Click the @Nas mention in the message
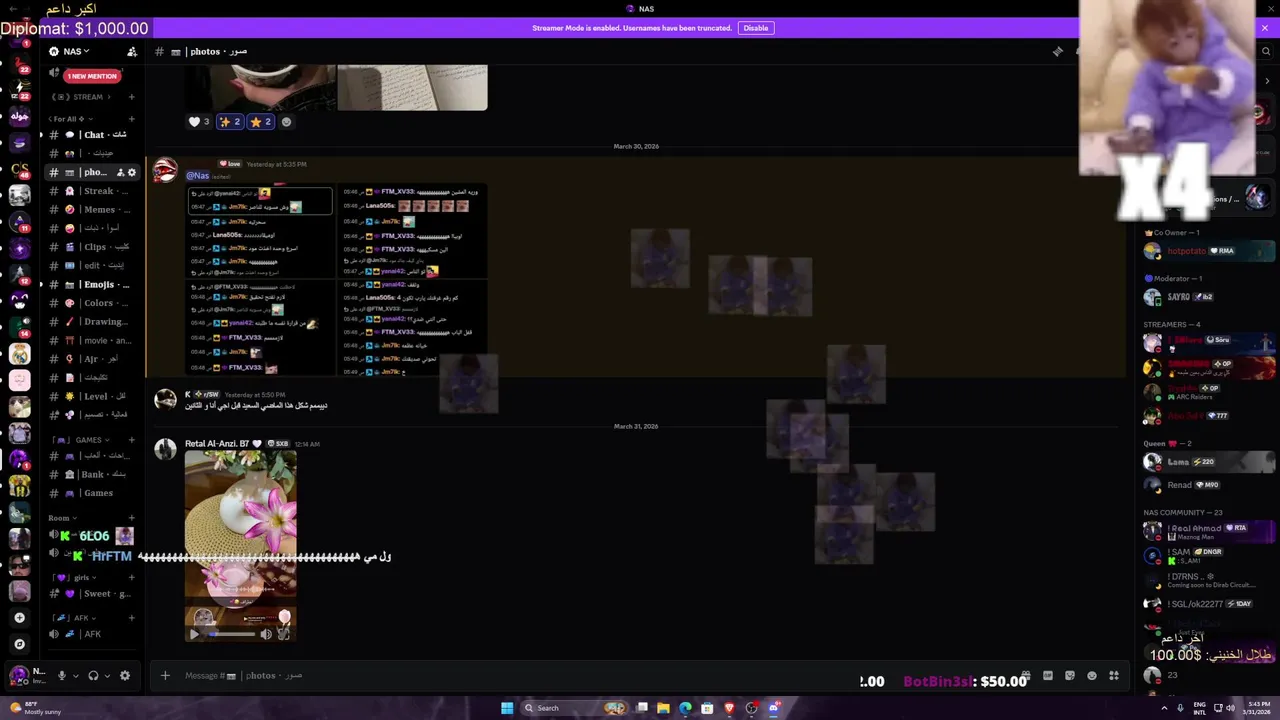The image size is (1280, 720). click(197, 176)
